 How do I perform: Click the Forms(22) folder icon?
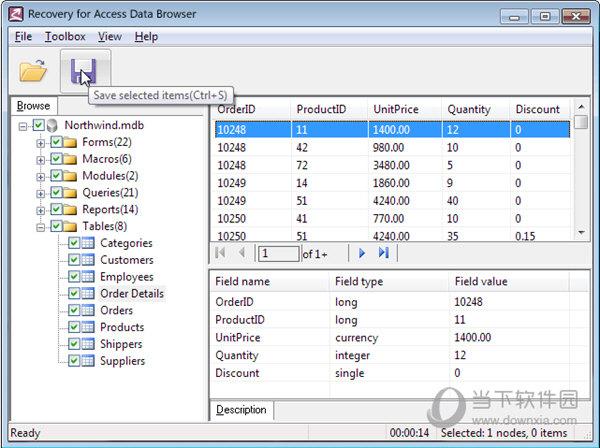(x=70, y=142)
